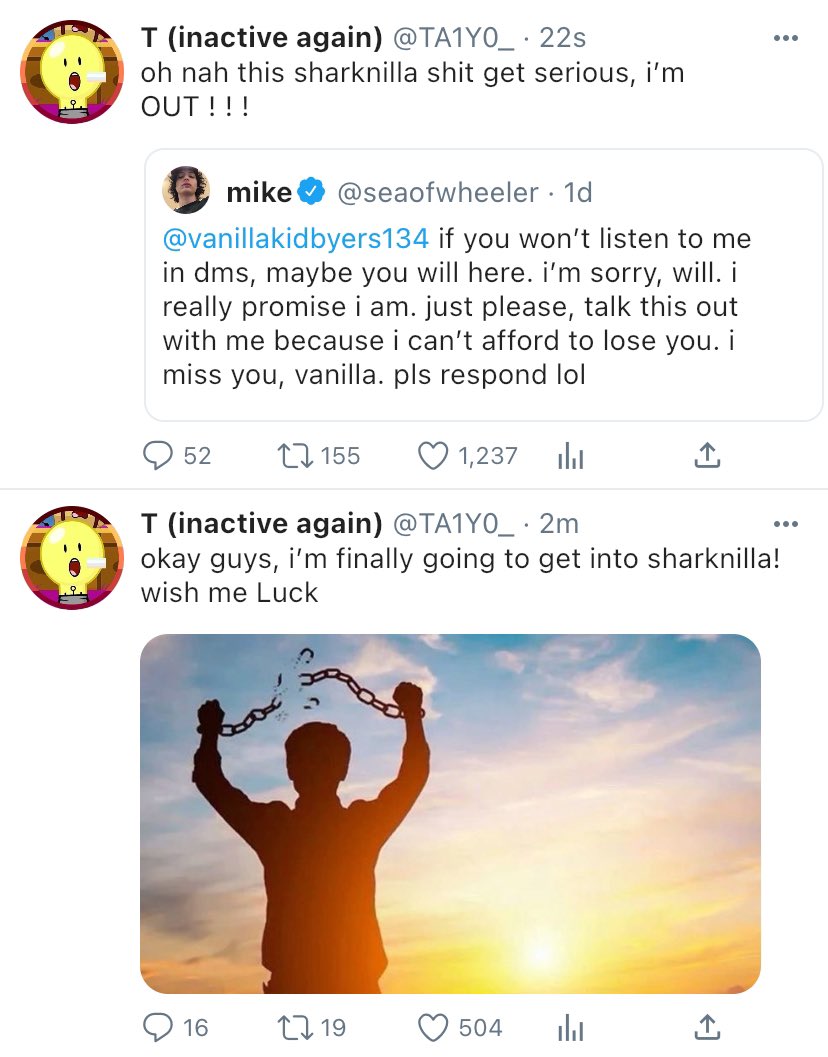Viewport: 828px width, 1057px height.
Task: View analytics for the first tweet
Action: pos(569,457)
